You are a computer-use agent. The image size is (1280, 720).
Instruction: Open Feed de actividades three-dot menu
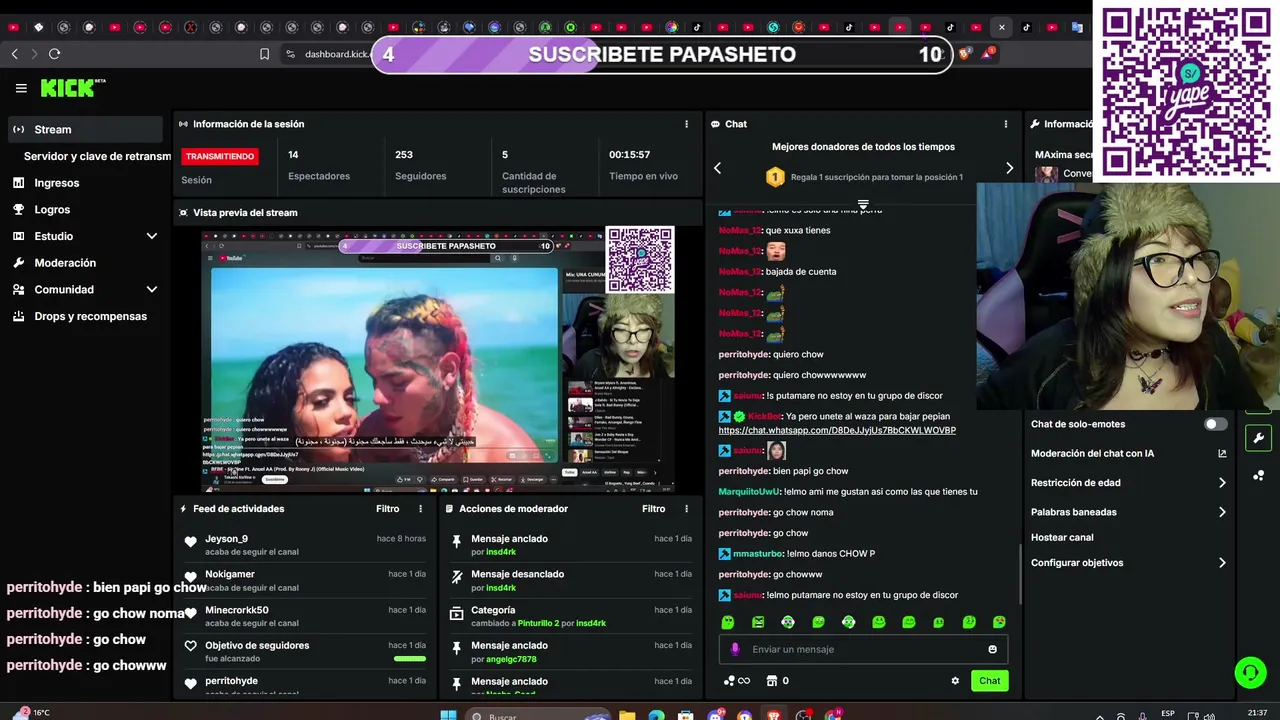click(x=420, y=509)
